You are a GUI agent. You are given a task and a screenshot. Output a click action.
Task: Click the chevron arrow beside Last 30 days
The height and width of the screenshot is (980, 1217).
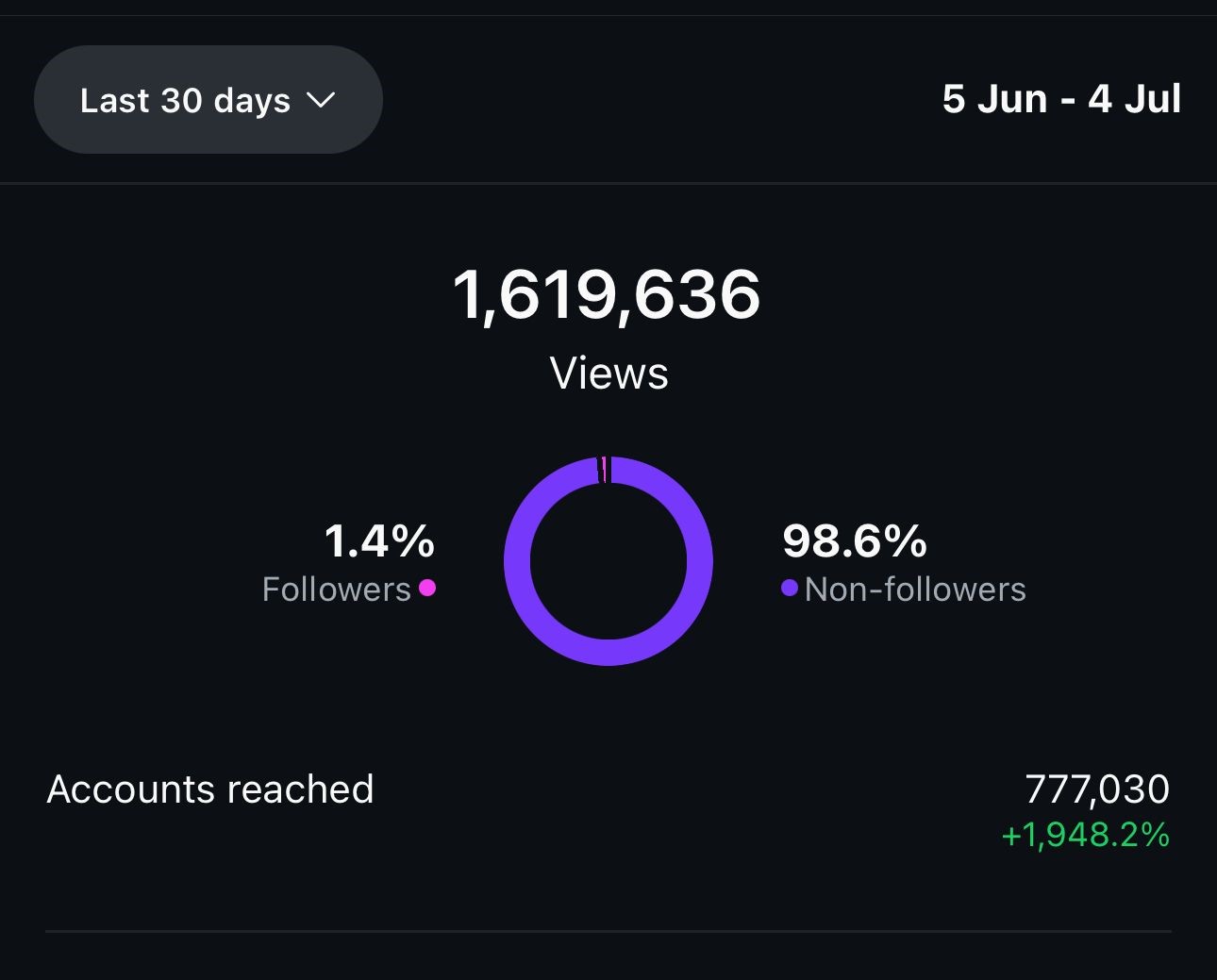pos(322,99)
